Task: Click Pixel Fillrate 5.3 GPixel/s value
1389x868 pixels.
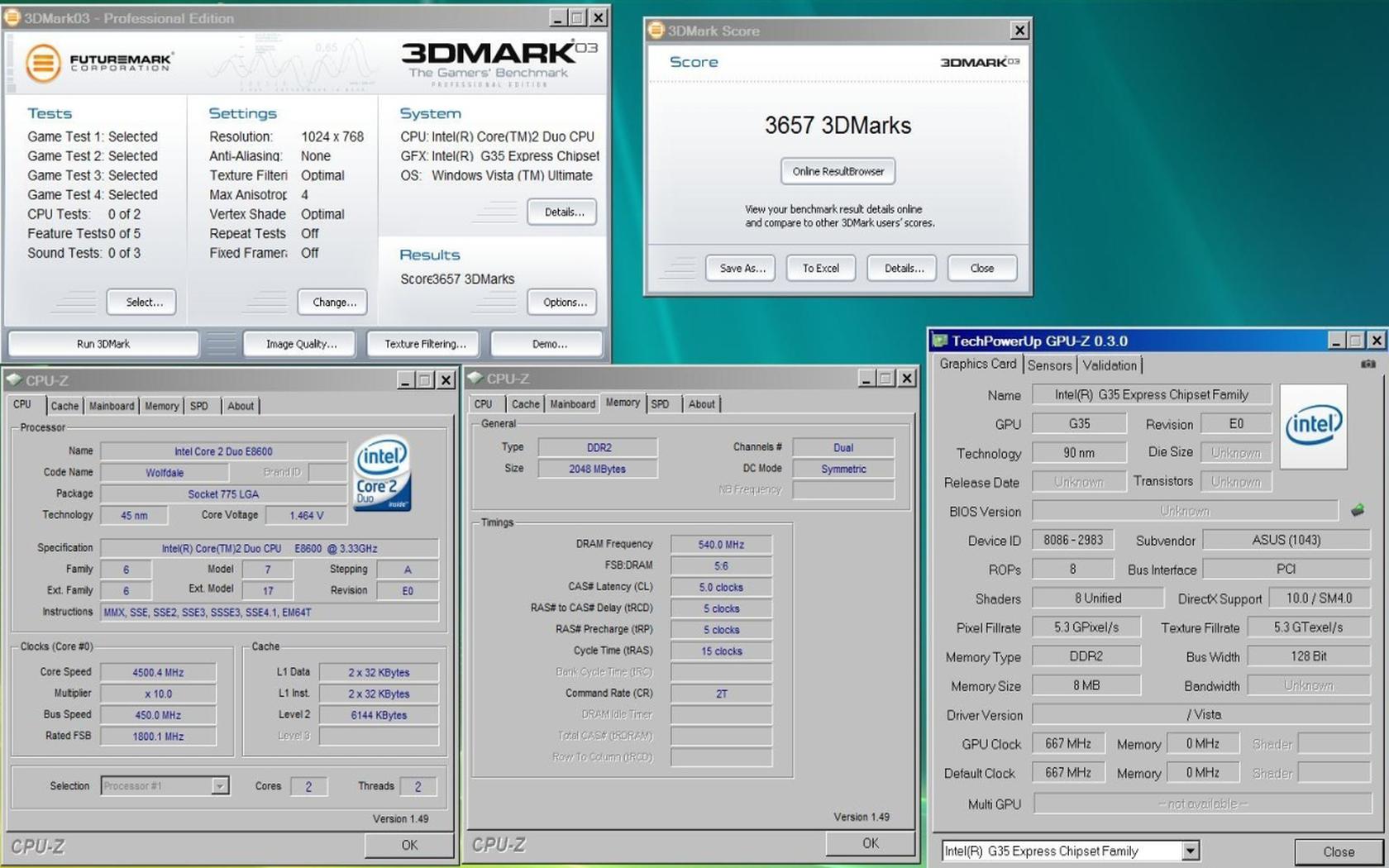Action: pos(1086,627)
